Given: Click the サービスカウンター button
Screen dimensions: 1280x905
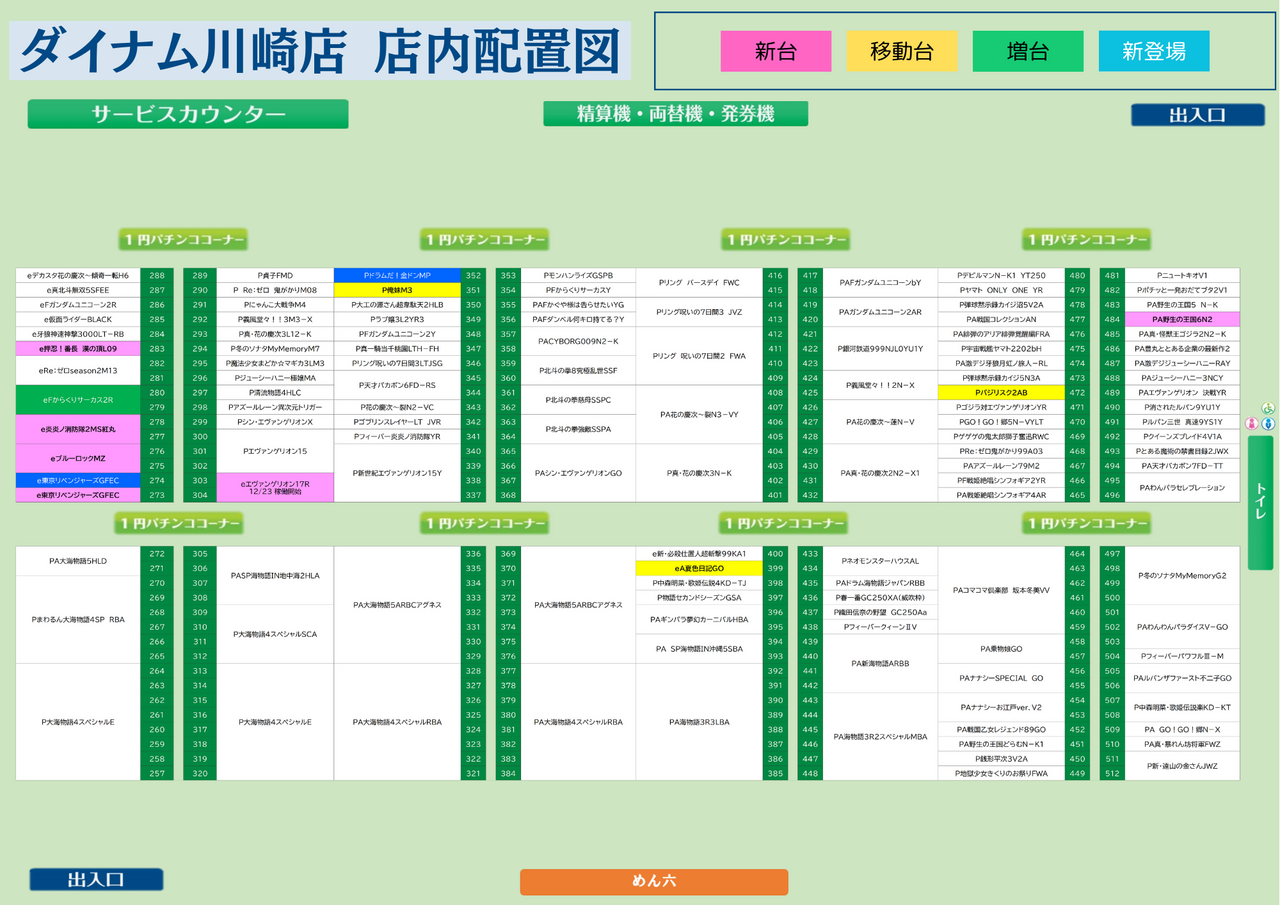Looking at the screenshot, I should (x=188, y=114).
